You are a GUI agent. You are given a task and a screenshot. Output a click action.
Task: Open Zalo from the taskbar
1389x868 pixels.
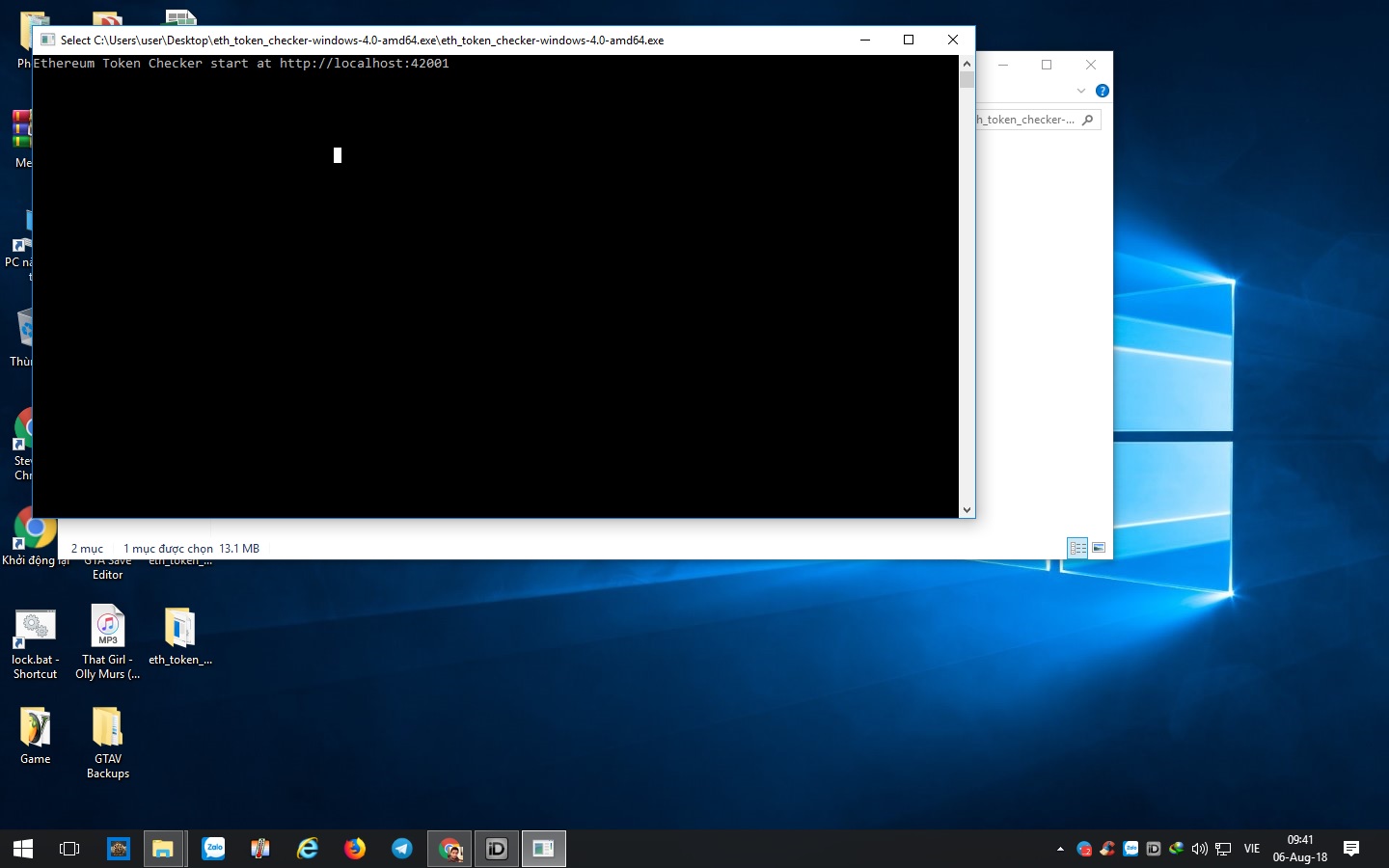coord(213,849)
